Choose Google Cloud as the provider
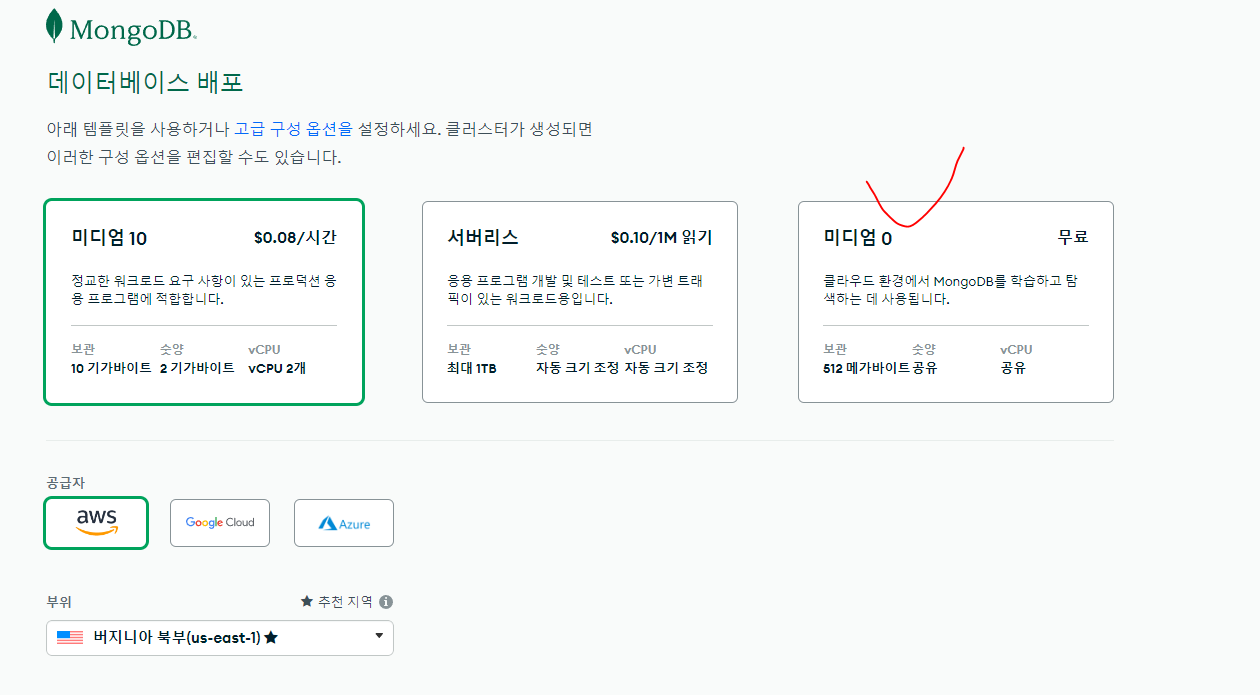 (220, 523)
